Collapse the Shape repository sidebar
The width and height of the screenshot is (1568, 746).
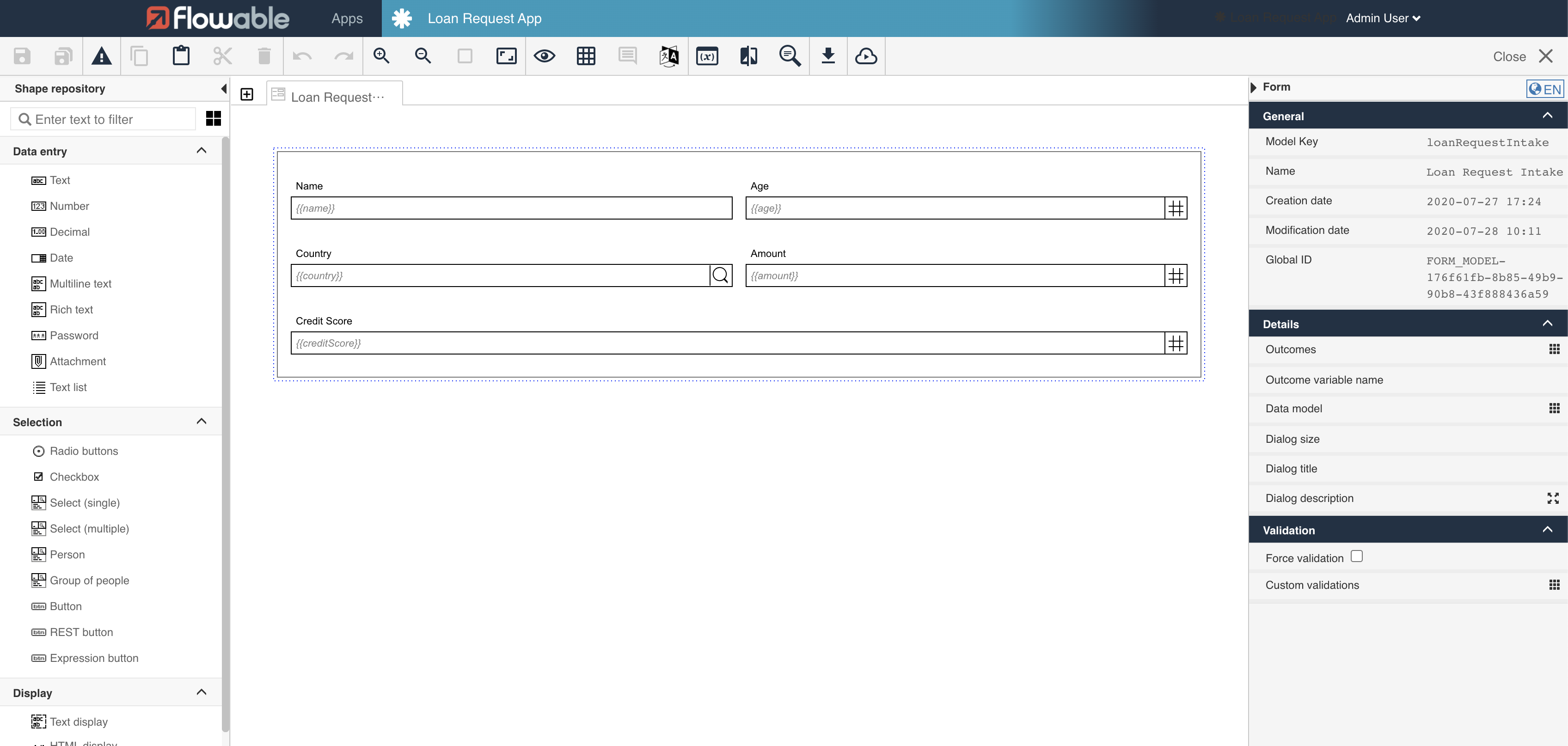223,88
